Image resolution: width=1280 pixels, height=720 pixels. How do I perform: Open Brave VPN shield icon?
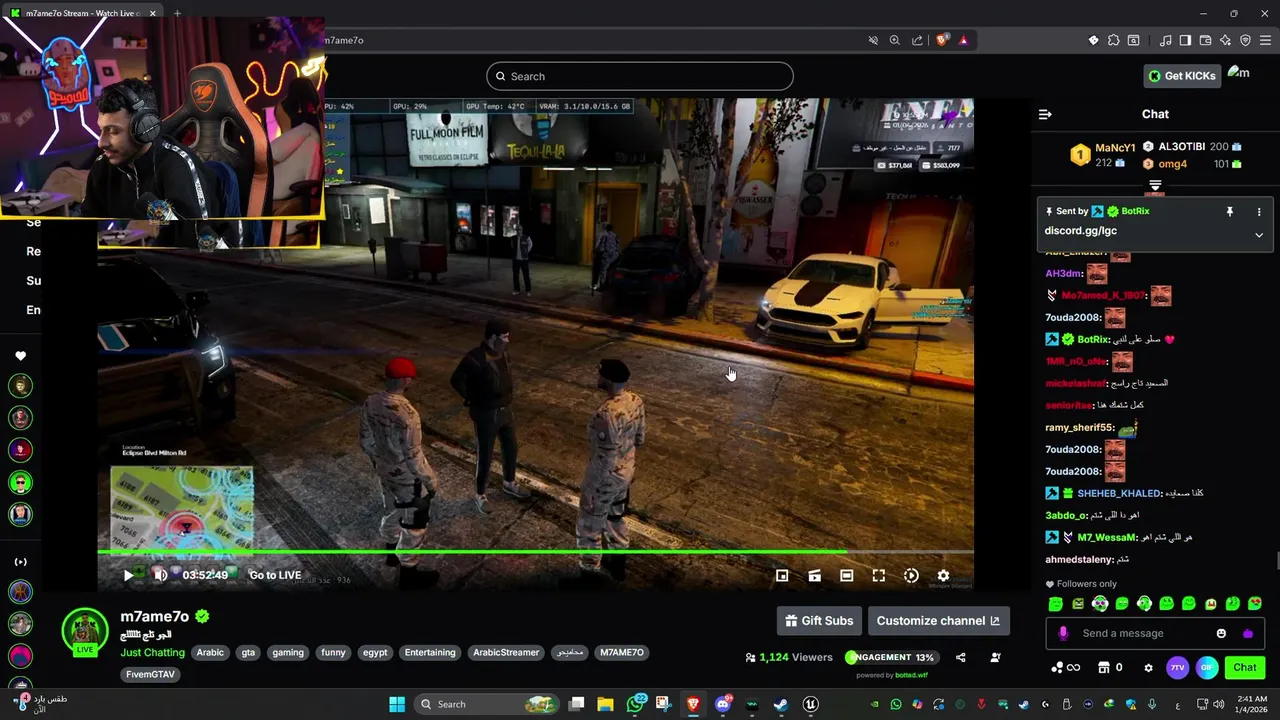[1245, 40]
